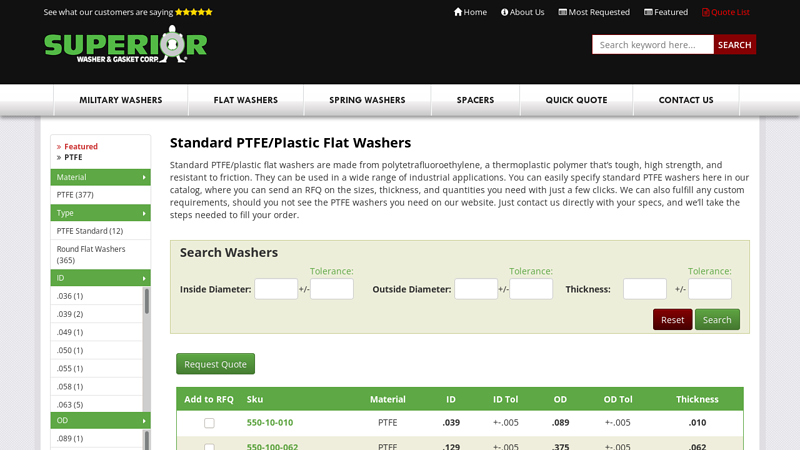
Task: Click the Featured list icon in header
Action: click(x=648, y=12)
